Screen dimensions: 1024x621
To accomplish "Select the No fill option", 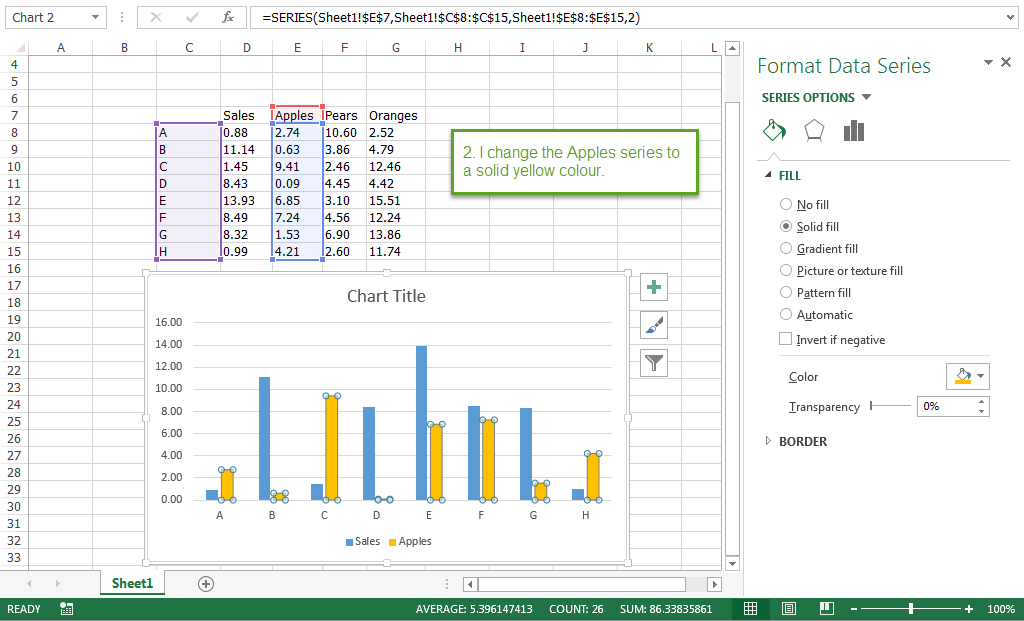I will tap(804, 204).
